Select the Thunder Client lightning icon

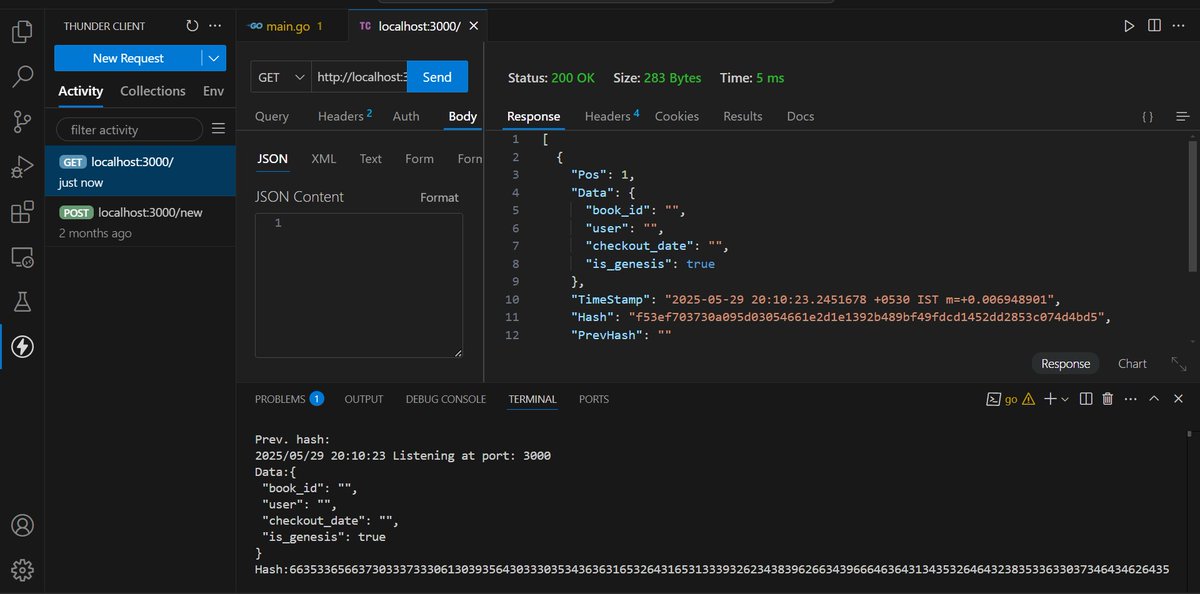[x=22, y=347]
